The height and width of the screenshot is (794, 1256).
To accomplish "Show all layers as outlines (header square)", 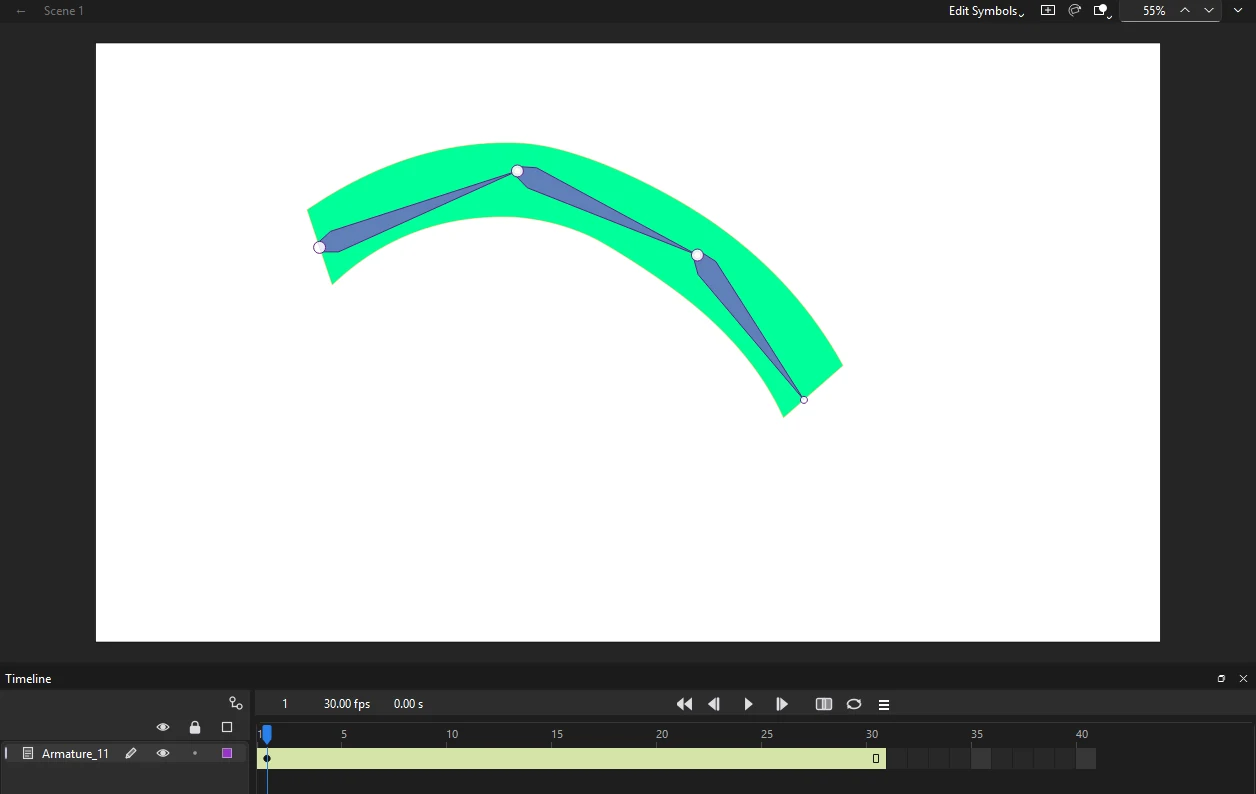I will tap(227, 727).
